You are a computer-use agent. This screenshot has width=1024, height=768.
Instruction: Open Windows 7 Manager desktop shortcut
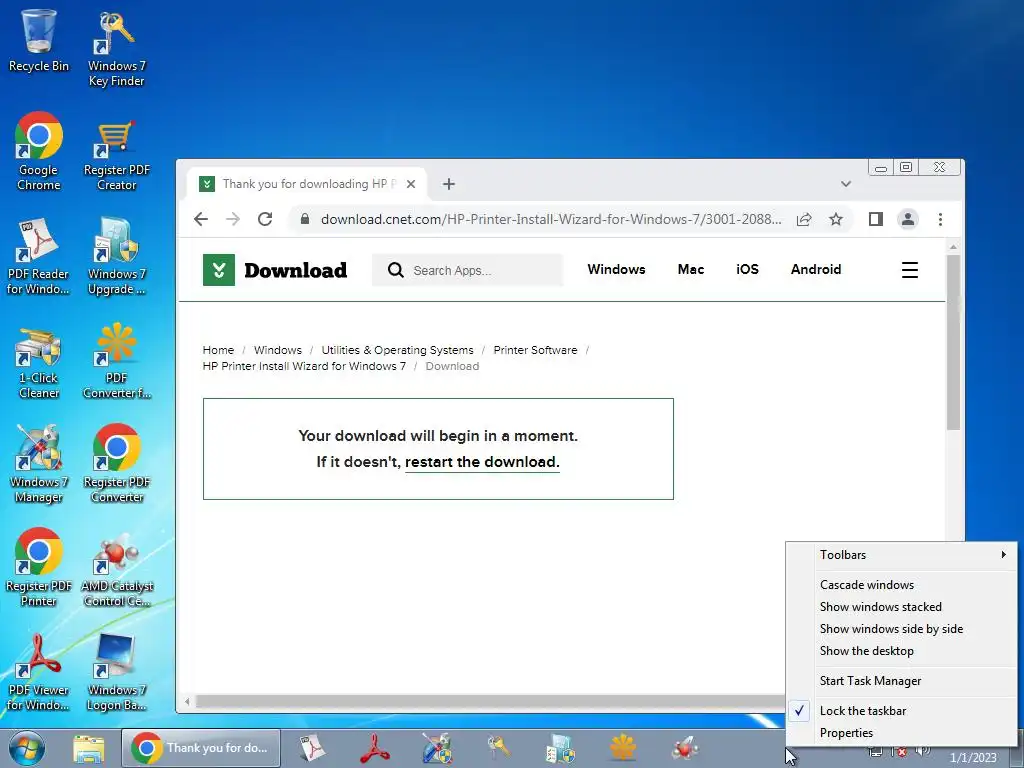click(39, 465)
